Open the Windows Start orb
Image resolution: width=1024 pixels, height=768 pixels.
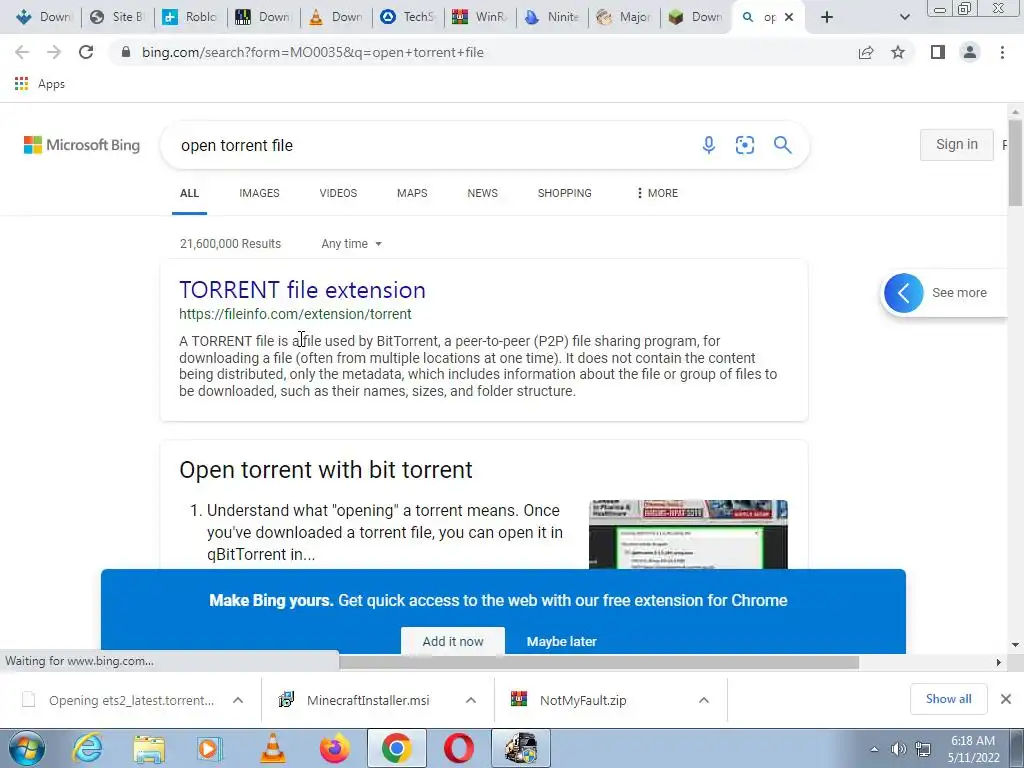(x=27, y=748)
